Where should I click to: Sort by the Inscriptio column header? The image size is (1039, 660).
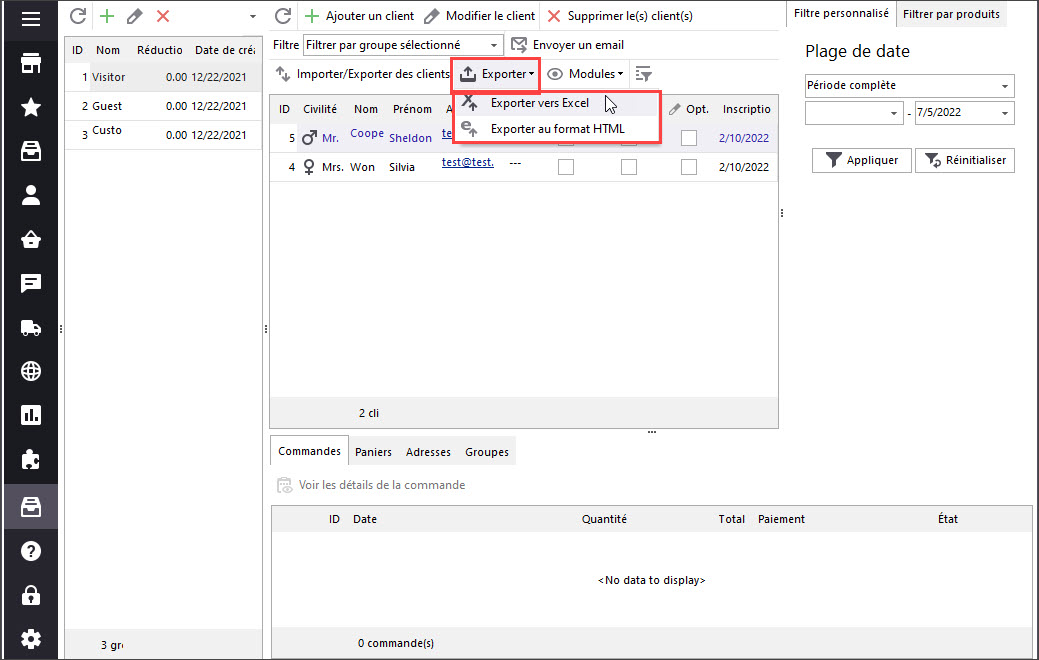[x=747, y=109]
